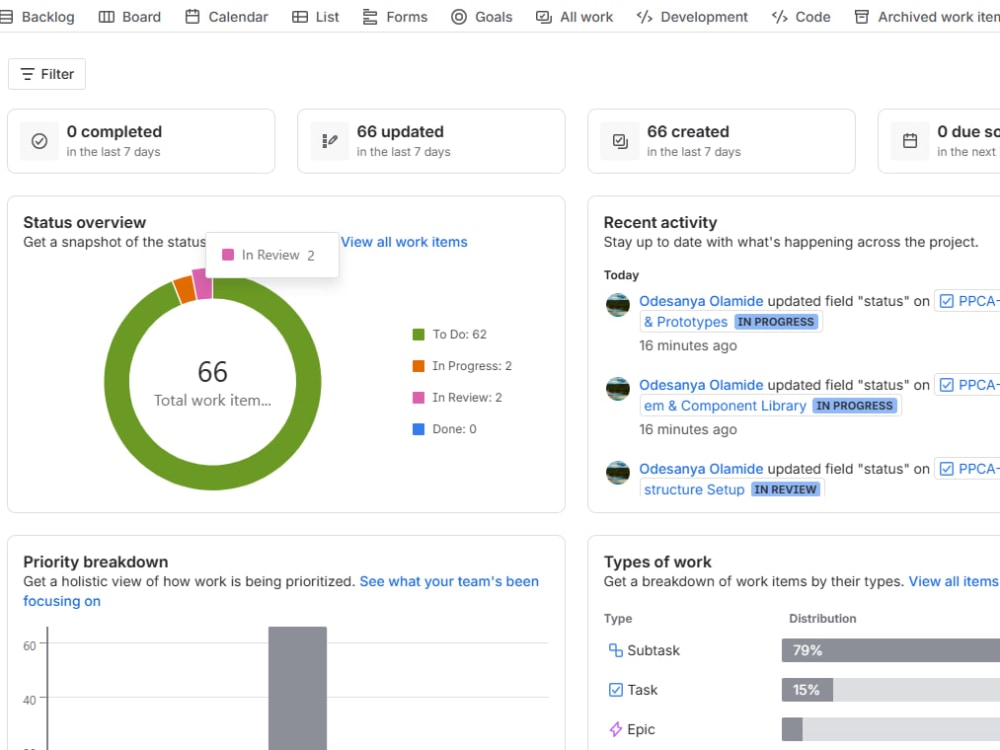Click the completed checkmark circle icon
Screen dimensions: 1000x750
click(40, 141)
